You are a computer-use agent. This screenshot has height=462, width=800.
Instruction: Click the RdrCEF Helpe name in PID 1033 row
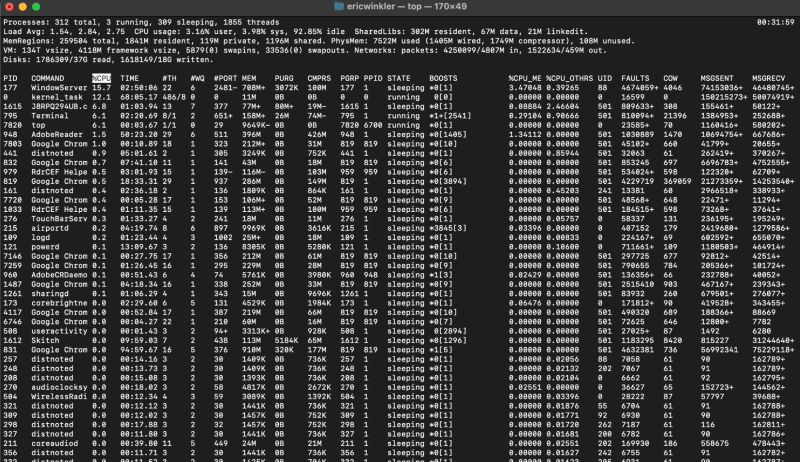tap(59, 209)
